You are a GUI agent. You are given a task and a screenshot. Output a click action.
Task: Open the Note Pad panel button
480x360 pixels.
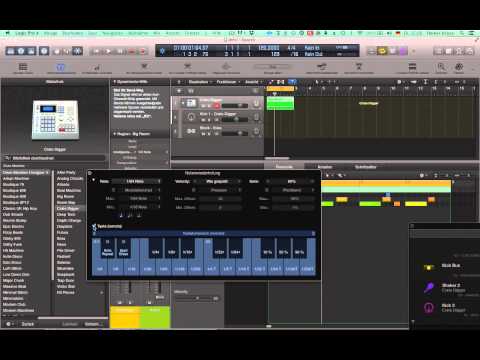click(x=448, y=51)
